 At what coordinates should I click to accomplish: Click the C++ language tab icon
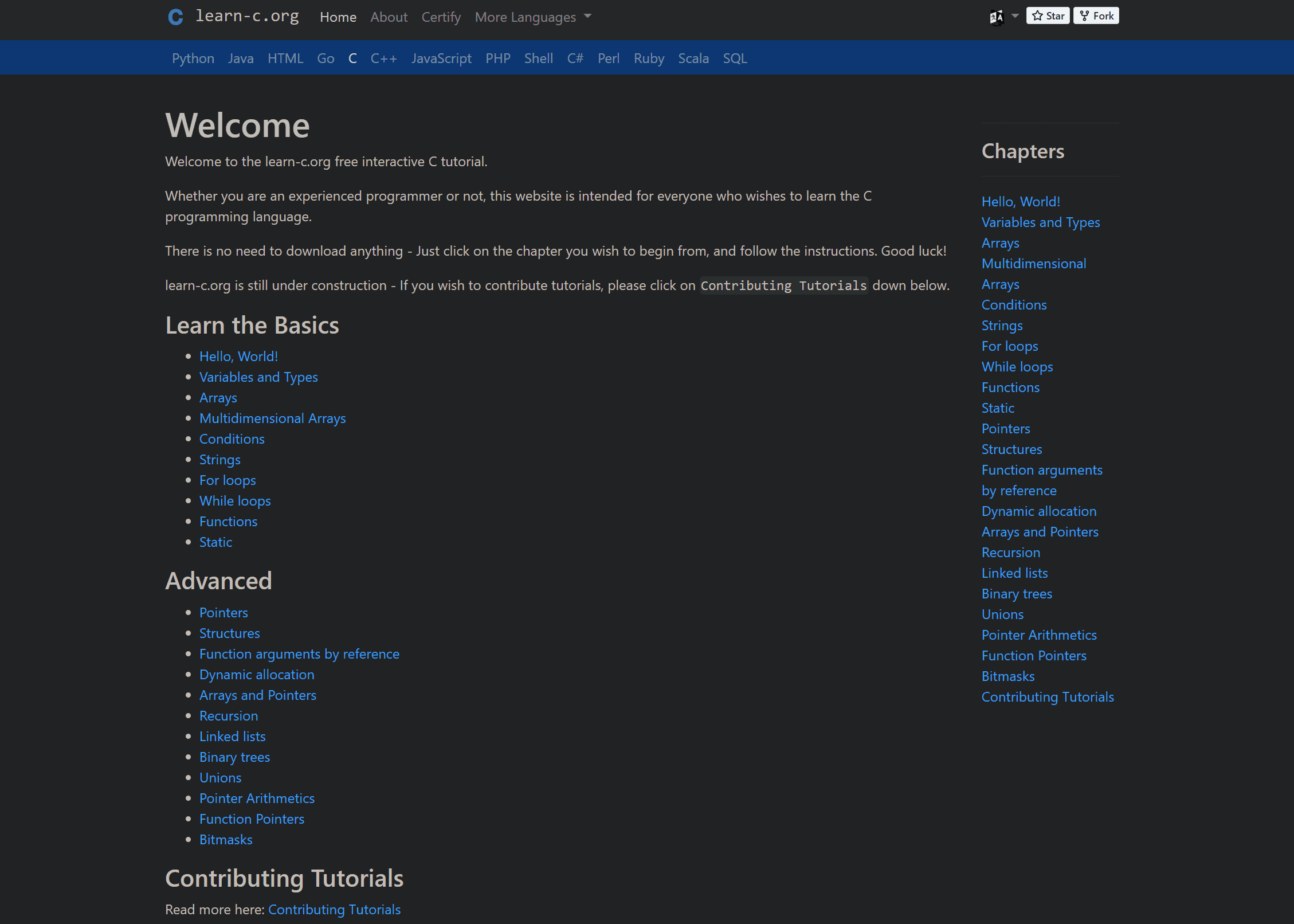click(x=383, y=58)
